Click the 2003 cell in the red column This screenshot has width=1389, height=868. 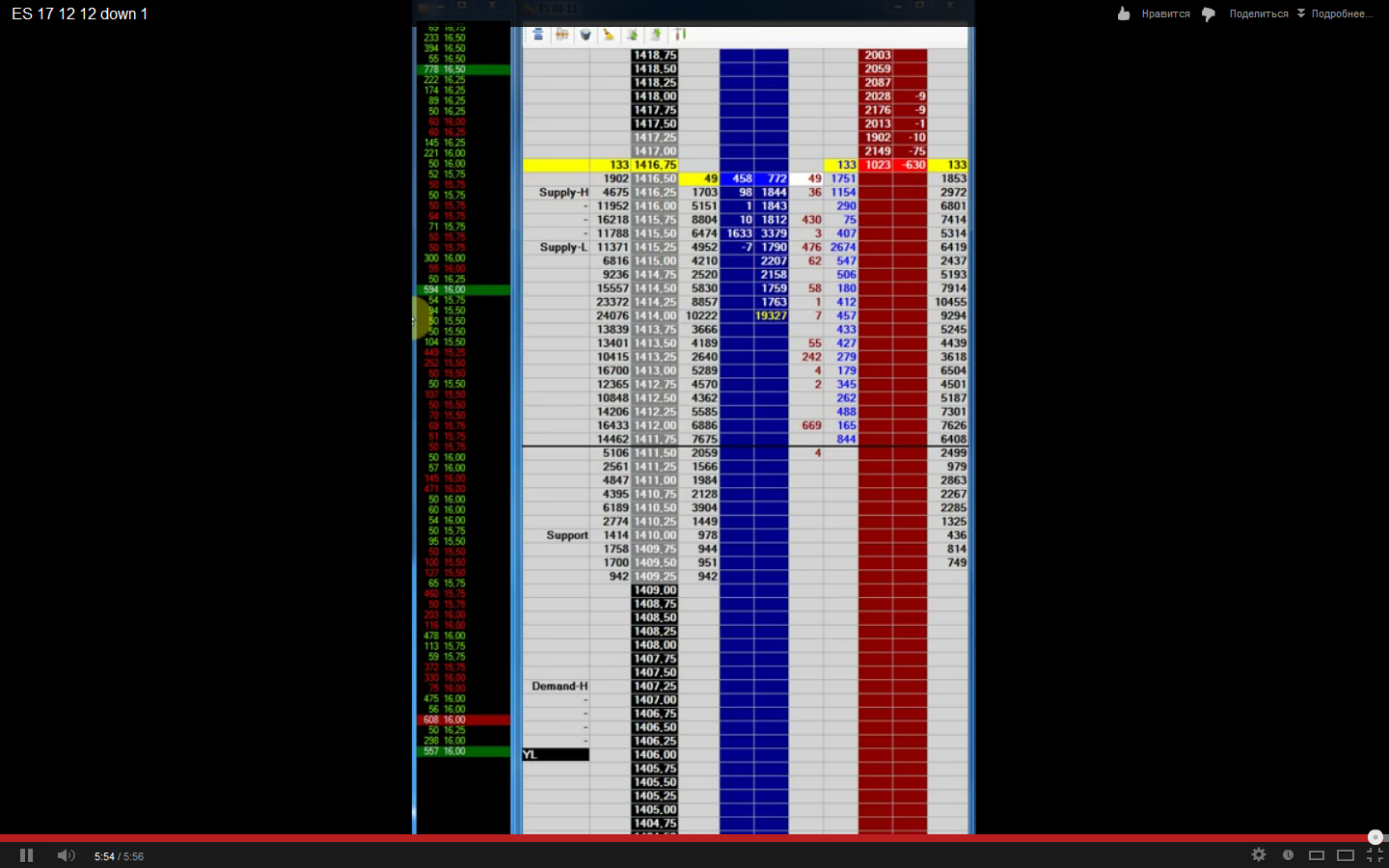coord(877,56)
